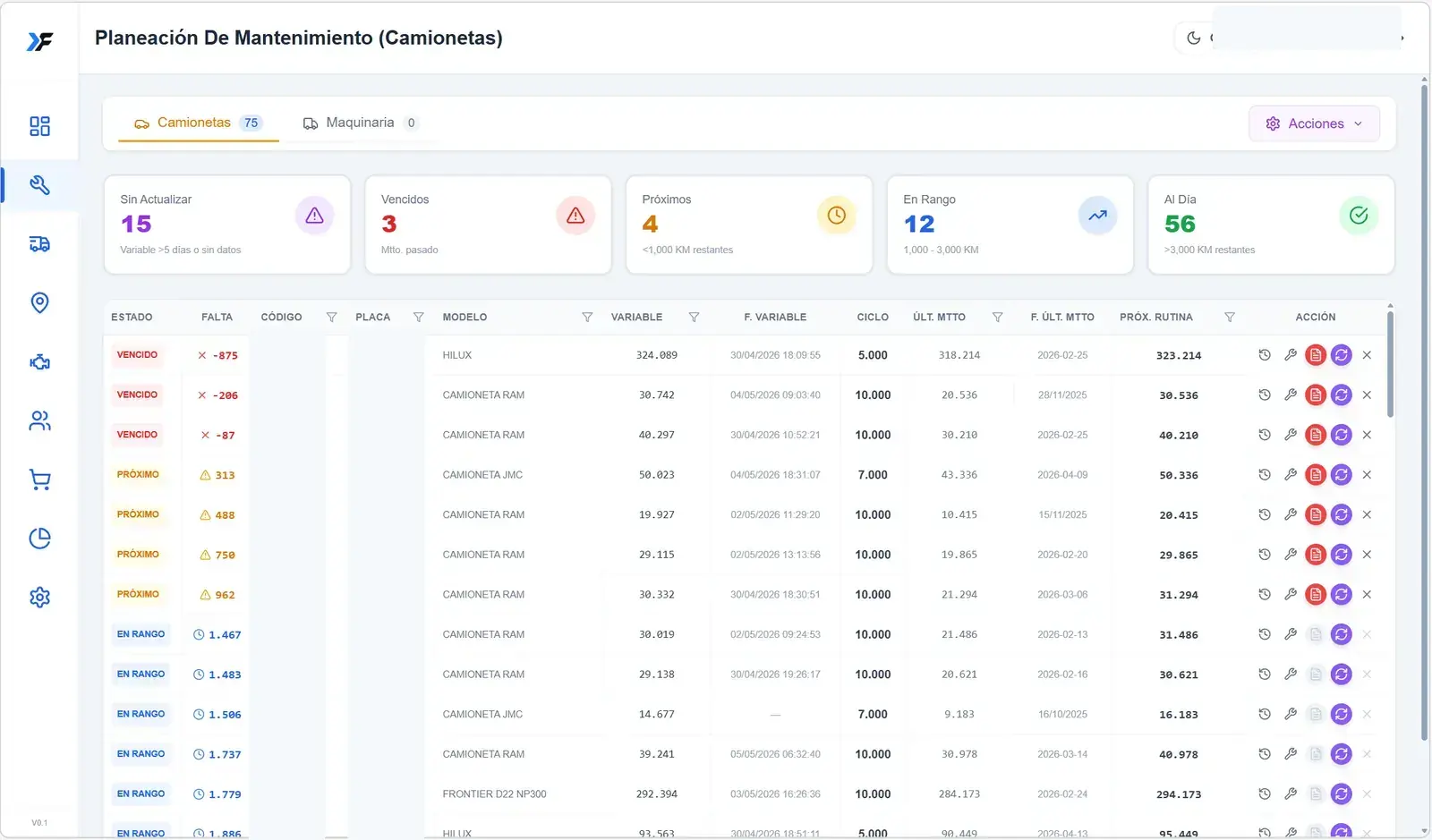Open the pie chart reports icon
The width and height of the screenshot is (1432, 840).
point(39,539)
